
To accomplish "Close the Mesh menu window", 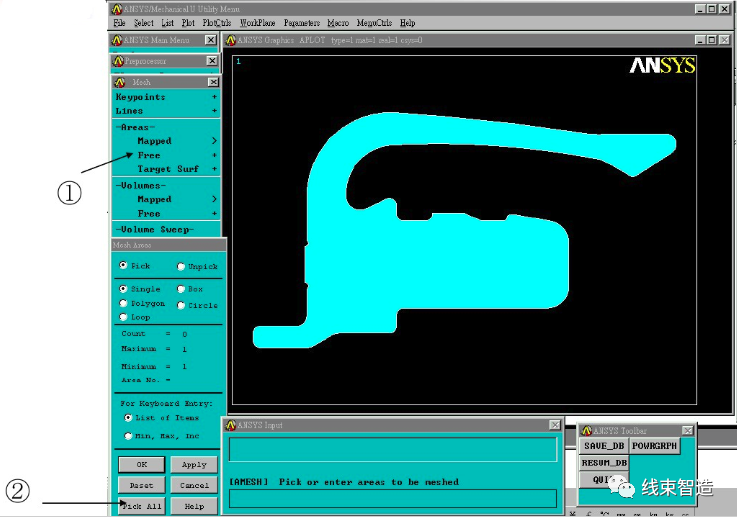I will point(213,82).
